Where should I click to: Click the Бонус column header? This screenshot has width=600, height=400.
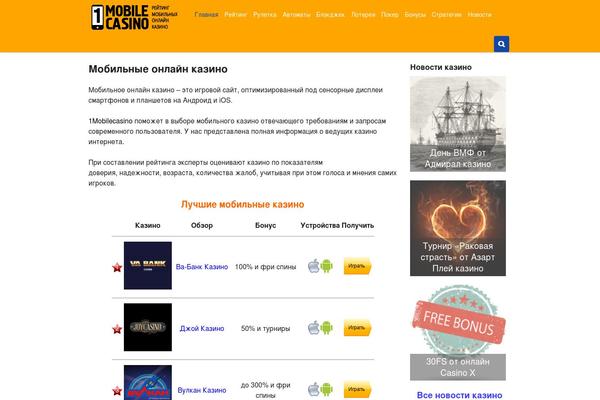pos(266,225)
